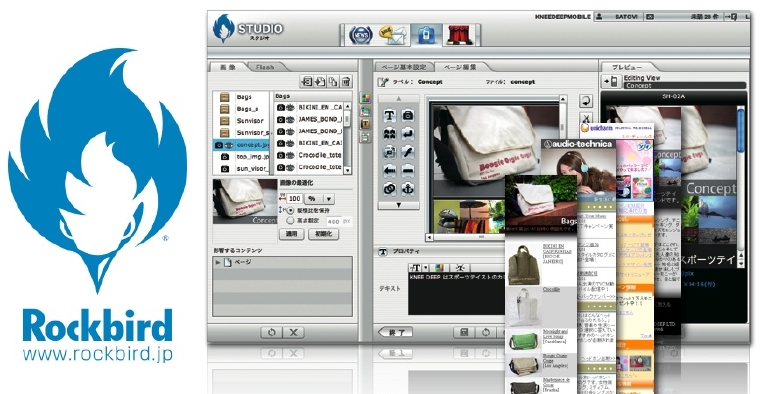
Task: Select the Flash tool in palette
Action: click(x=408, y=152)
